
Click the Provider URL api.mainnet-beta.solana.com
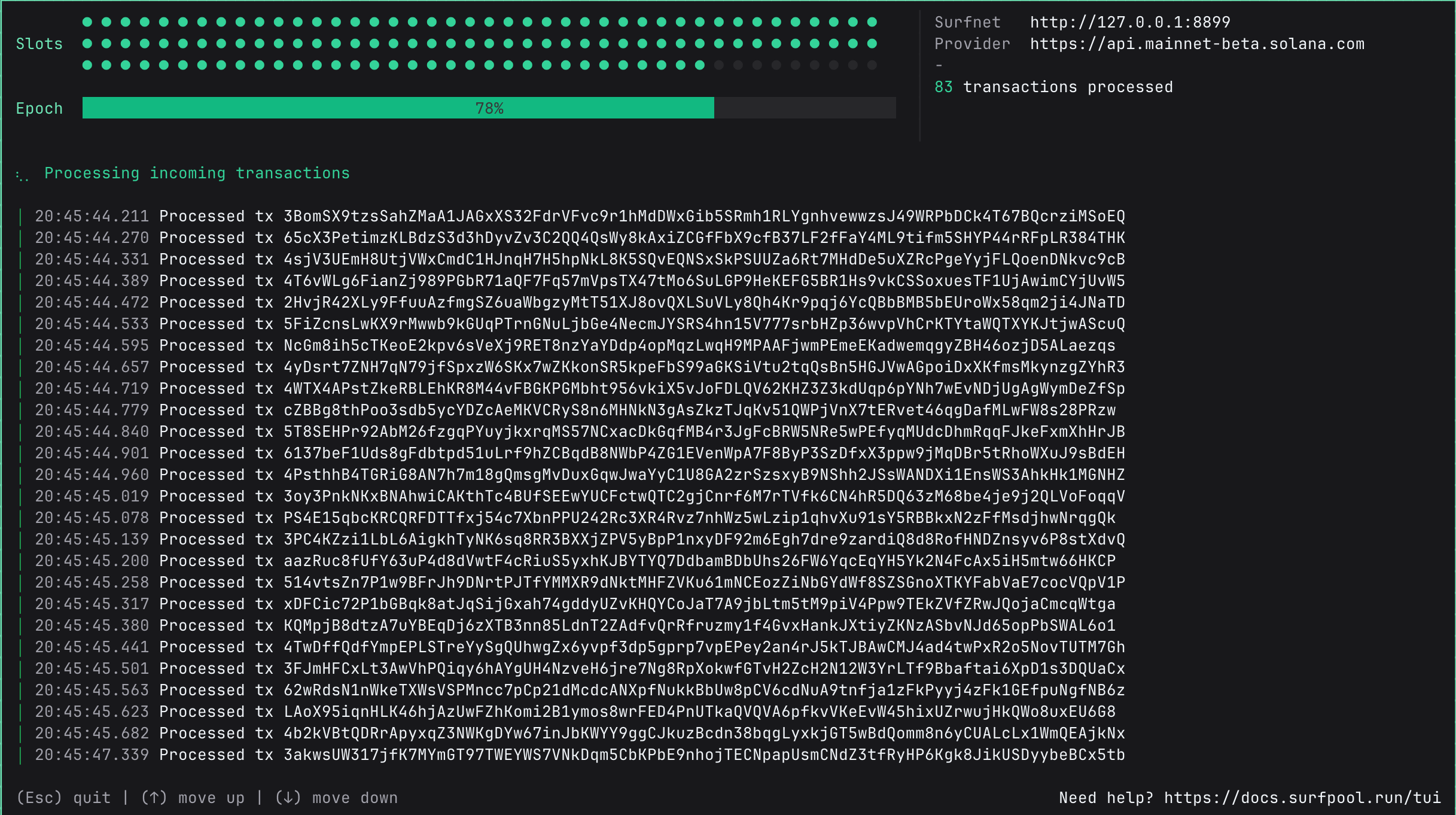click(1196, 44)
